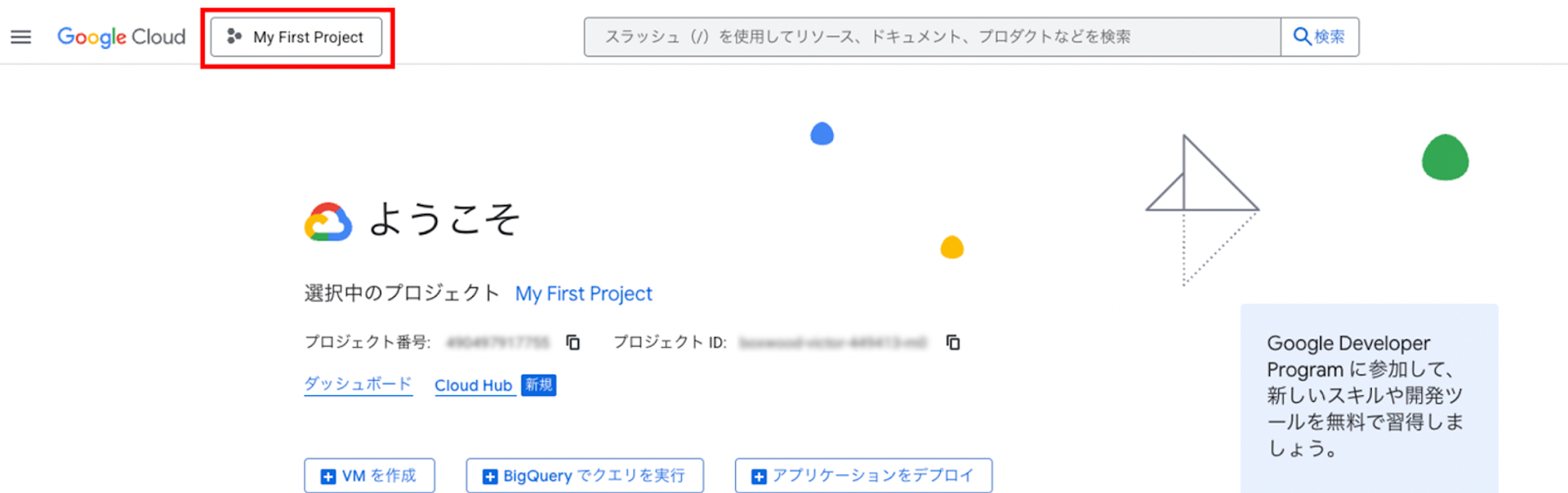Open the Cloud Hub link
The width and height of the screenshot is (1568, 493).
point(473,385)
